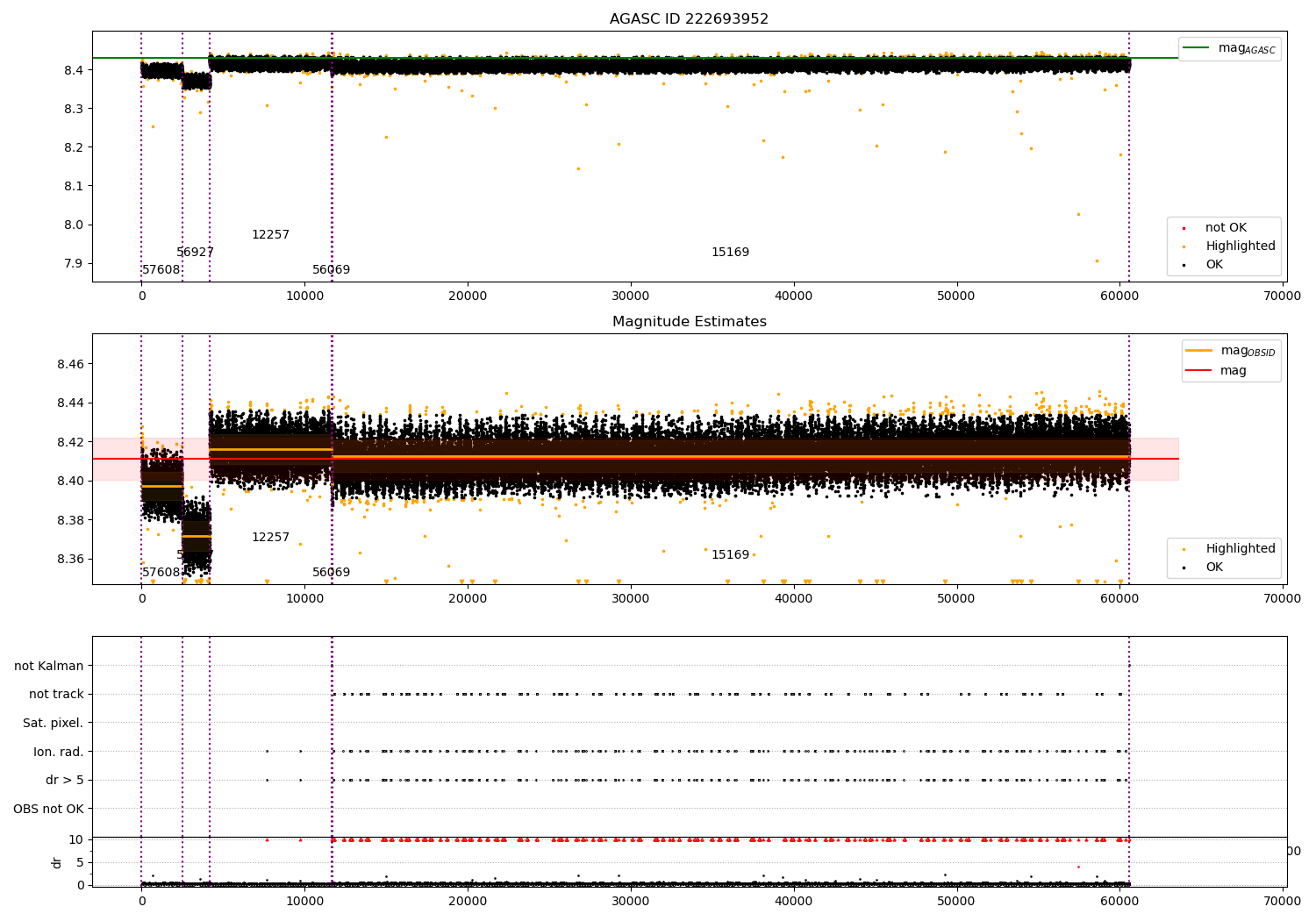Click the red line handle beside 'mag' legend entry
The width and height of the screenshot is (1316, 921).
(1199, 371)
